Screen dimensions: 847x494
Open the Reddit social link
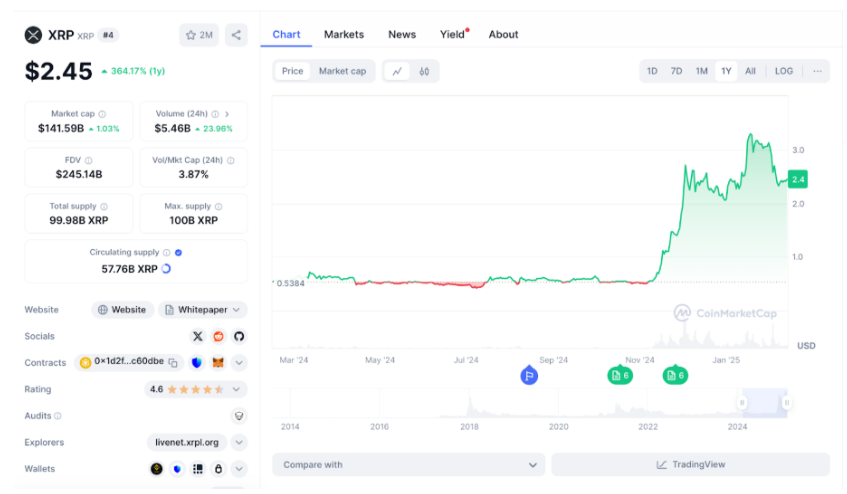point(218,336)
